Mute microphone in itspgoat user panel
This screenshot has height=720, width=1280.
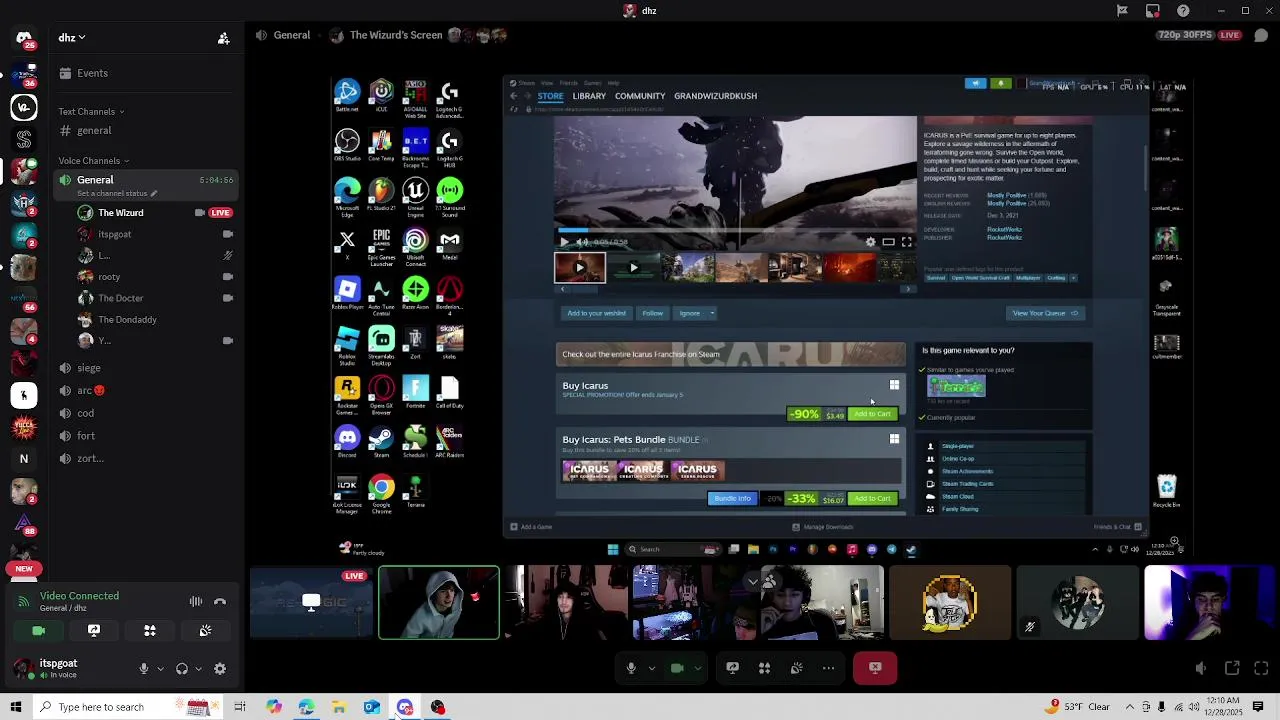click(144, 669)
